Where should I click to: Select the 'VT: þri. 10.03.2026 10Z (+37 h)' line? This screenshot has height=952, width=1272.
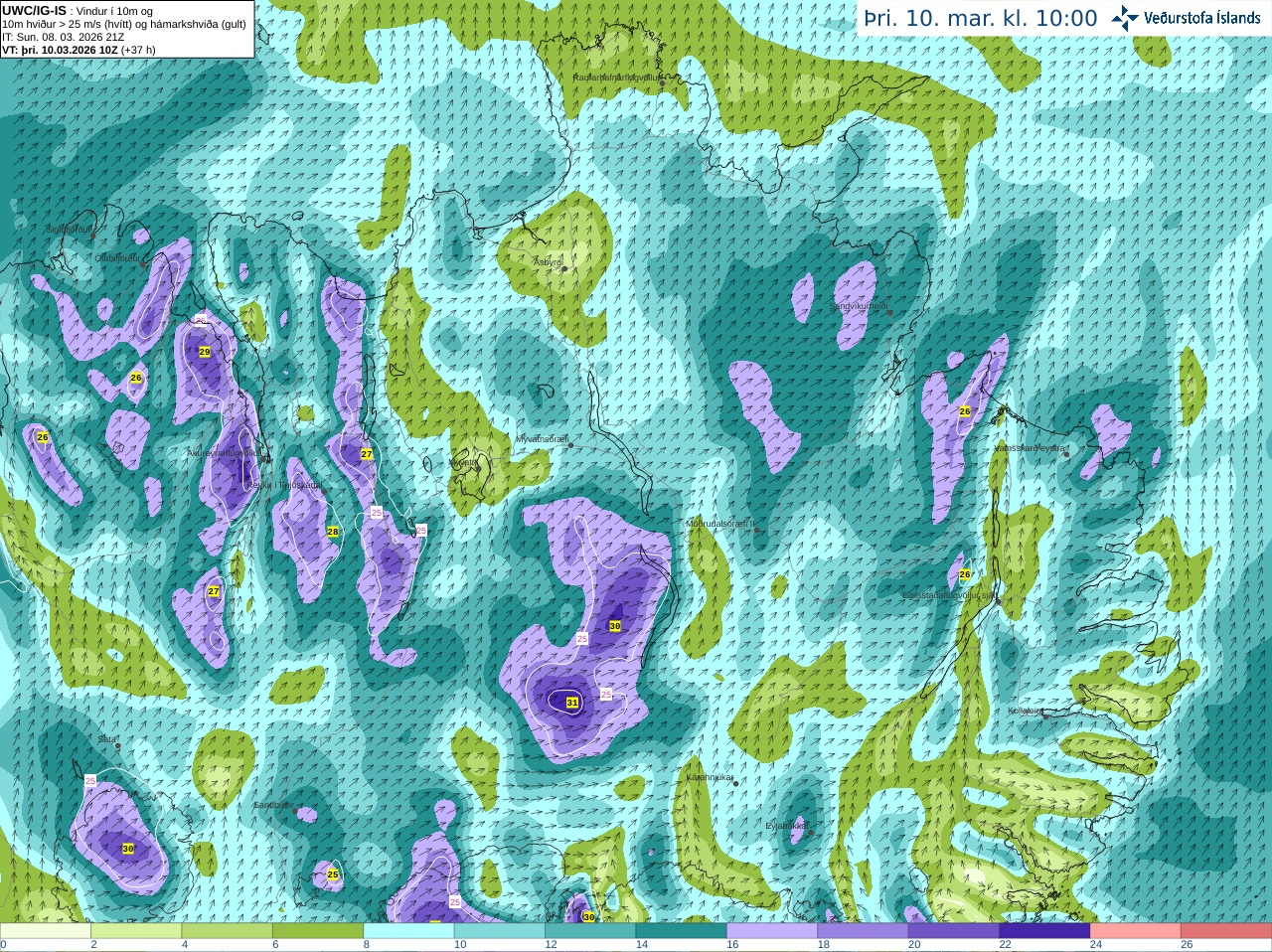[79, 50]
